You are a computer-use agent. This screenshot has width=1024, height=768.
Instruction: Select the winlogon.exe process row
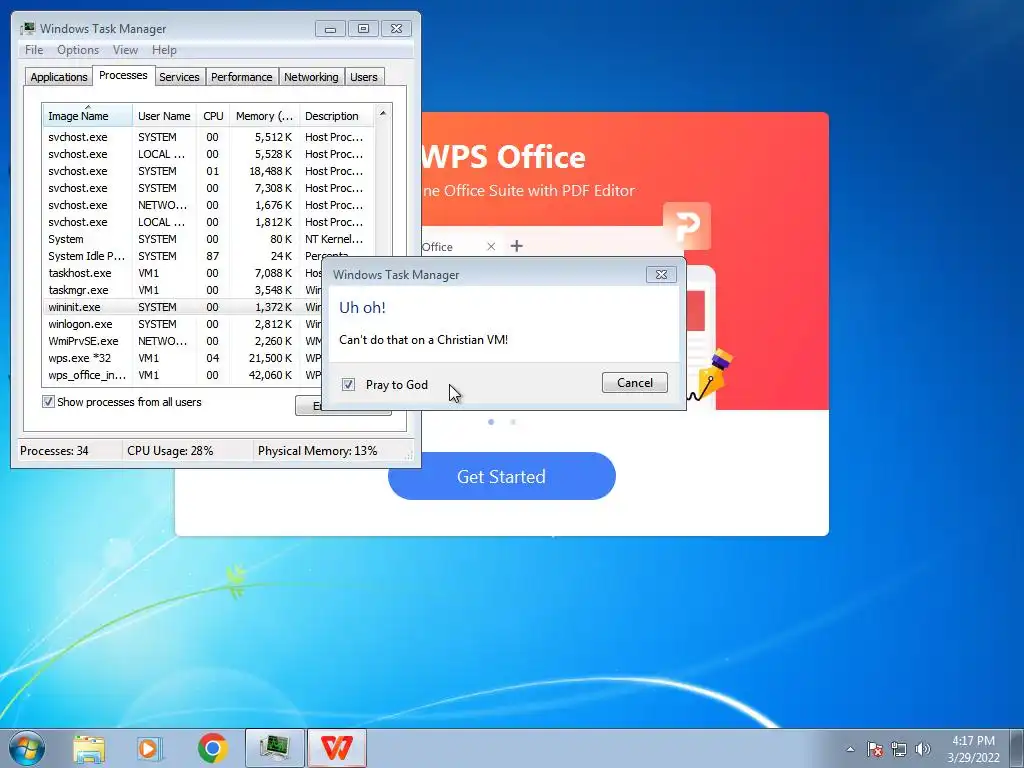point(183,324)
